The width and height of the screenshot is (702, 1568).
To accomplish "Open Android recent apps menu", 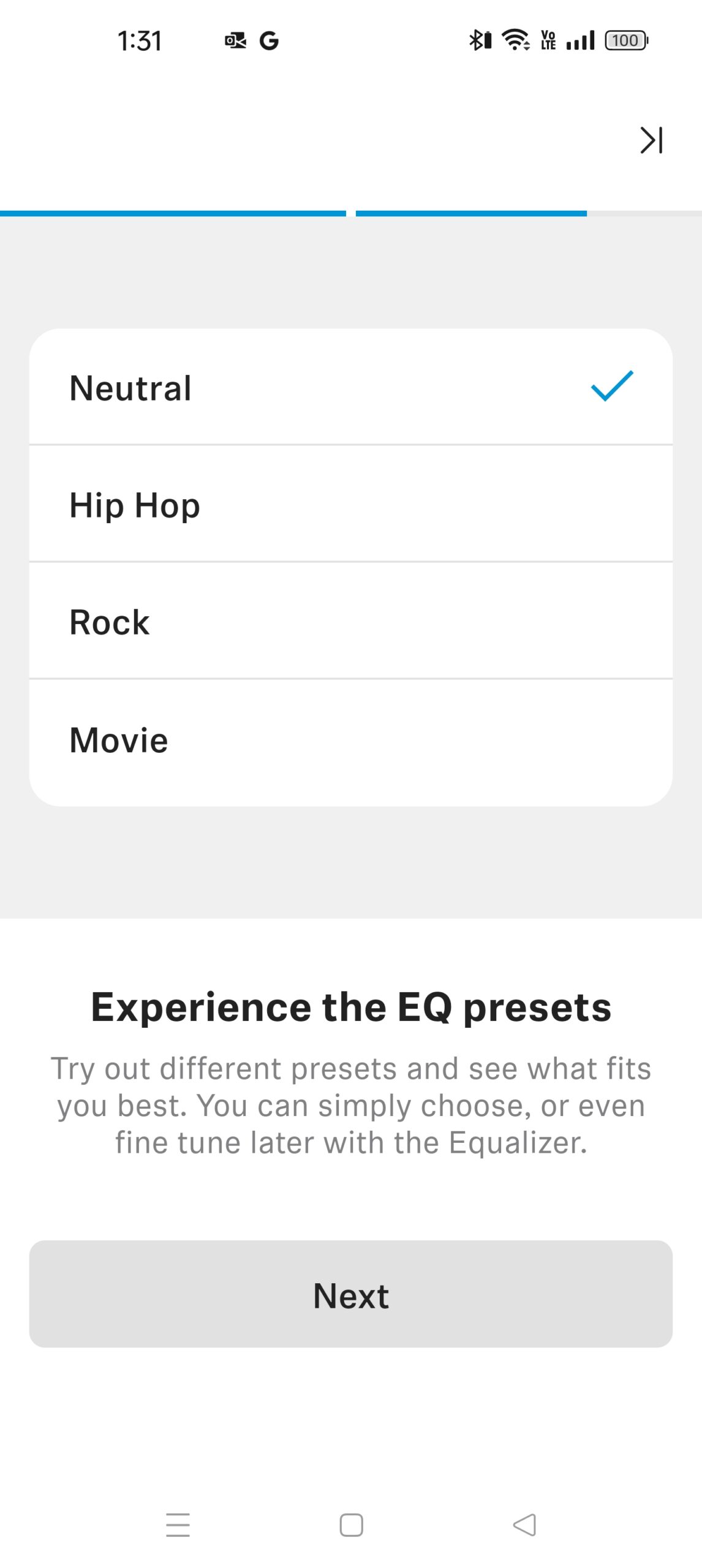I will (178, 1525).
